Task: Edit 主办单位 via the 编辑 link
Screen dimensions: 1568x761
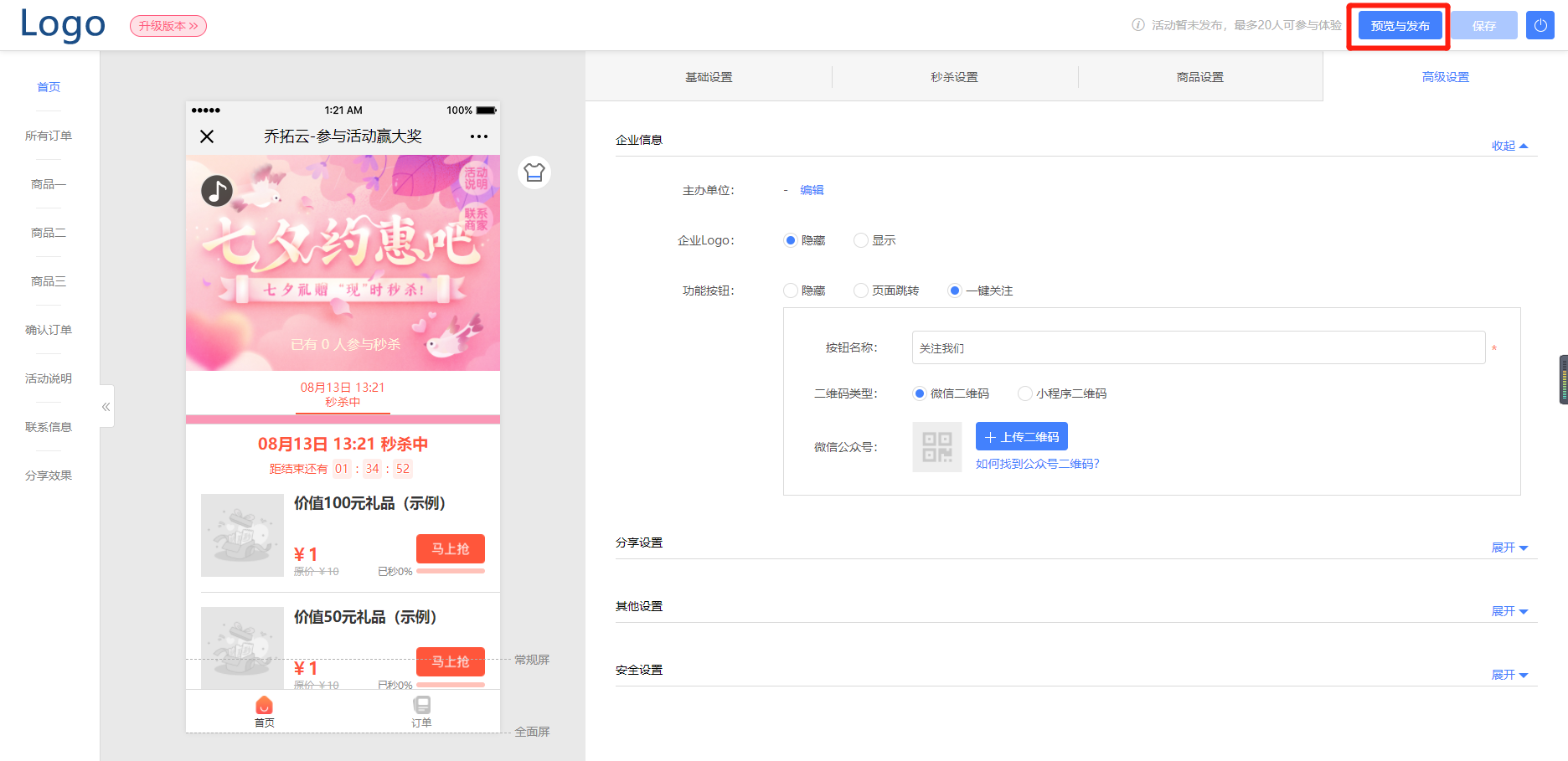Action: click(x=812, y=190)
